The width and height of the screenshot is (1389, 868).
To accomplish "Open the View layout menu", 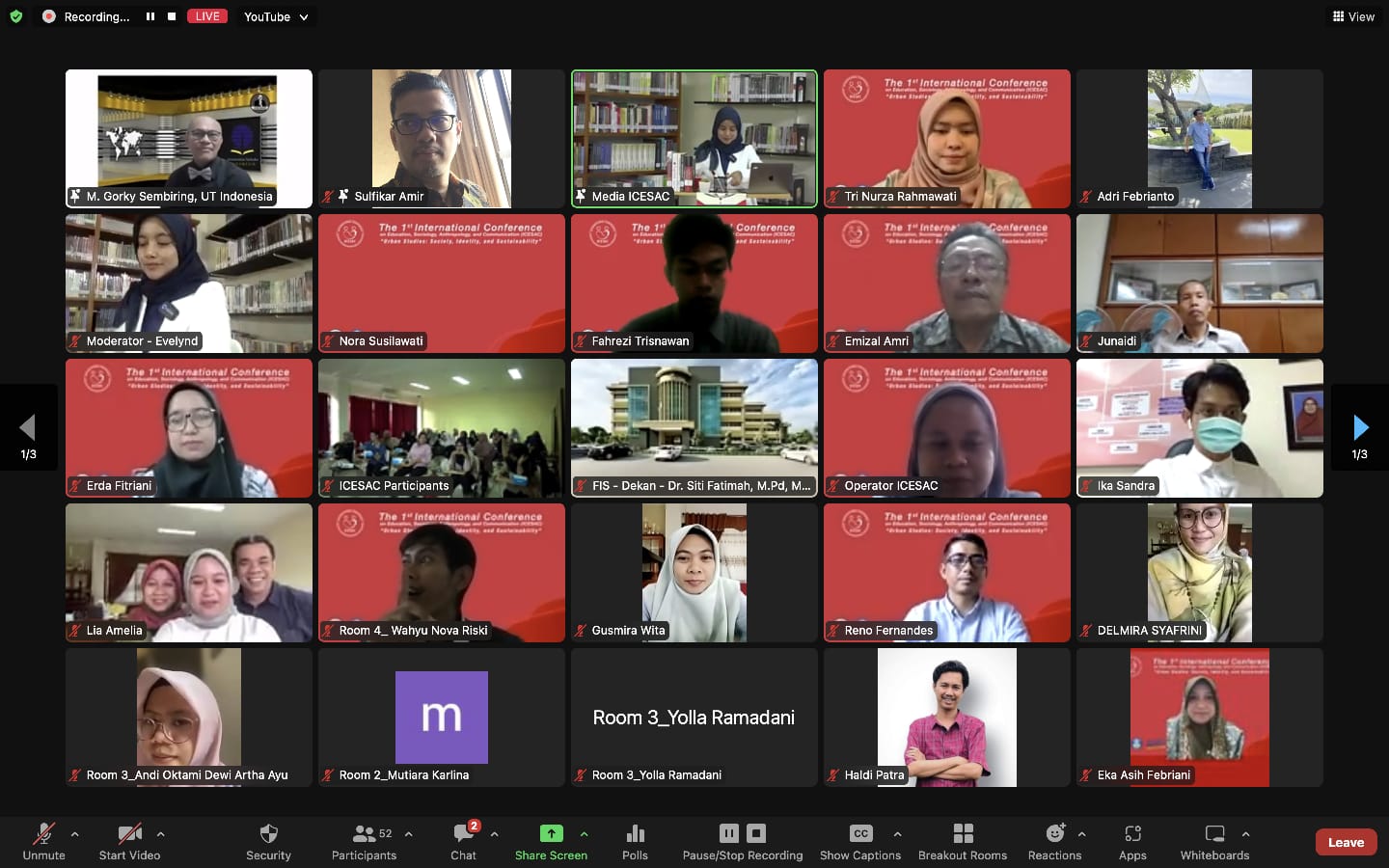I will point(1353,16).
